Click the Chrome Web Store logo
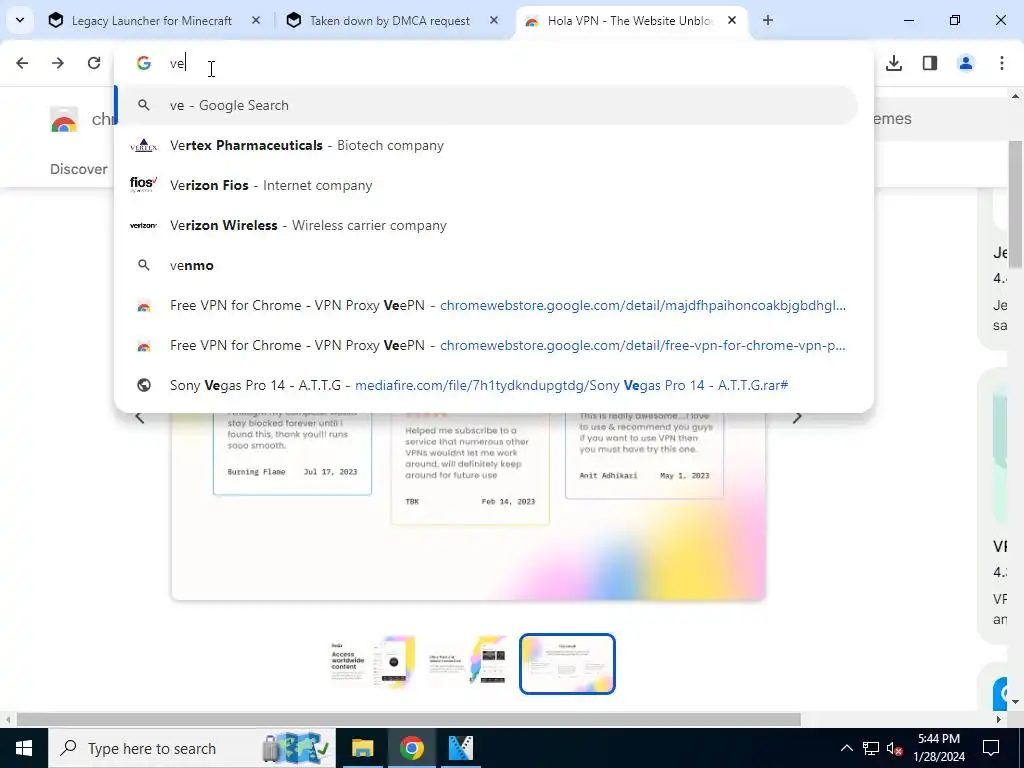 pos(64,120)
